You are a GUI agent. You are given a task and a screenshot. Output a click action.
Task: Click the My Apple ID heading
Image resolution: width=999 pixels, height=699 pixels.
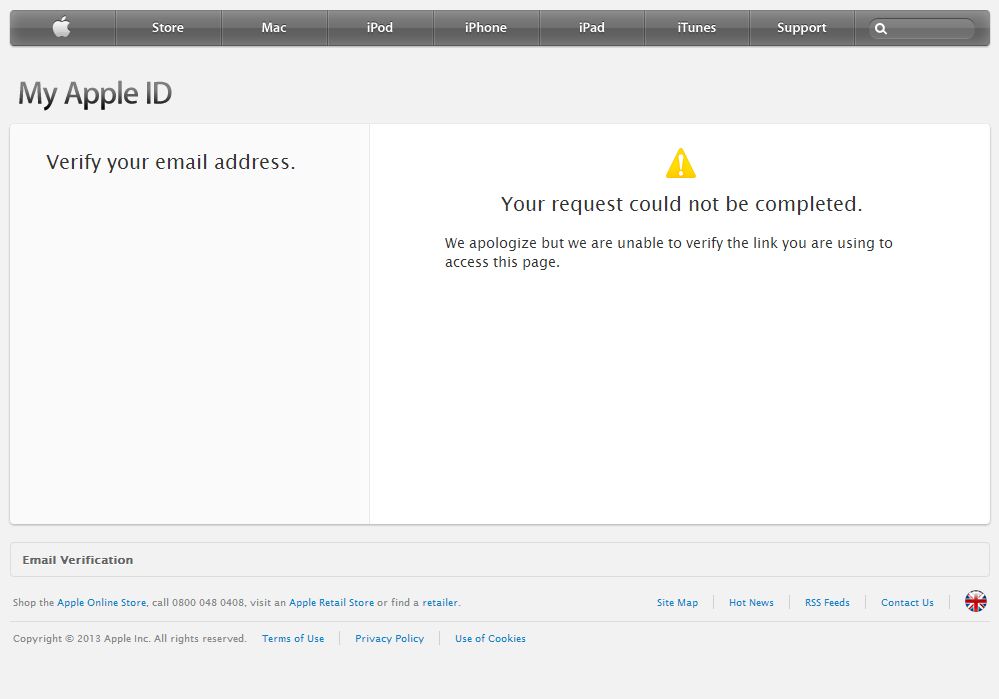click(95, 94)
